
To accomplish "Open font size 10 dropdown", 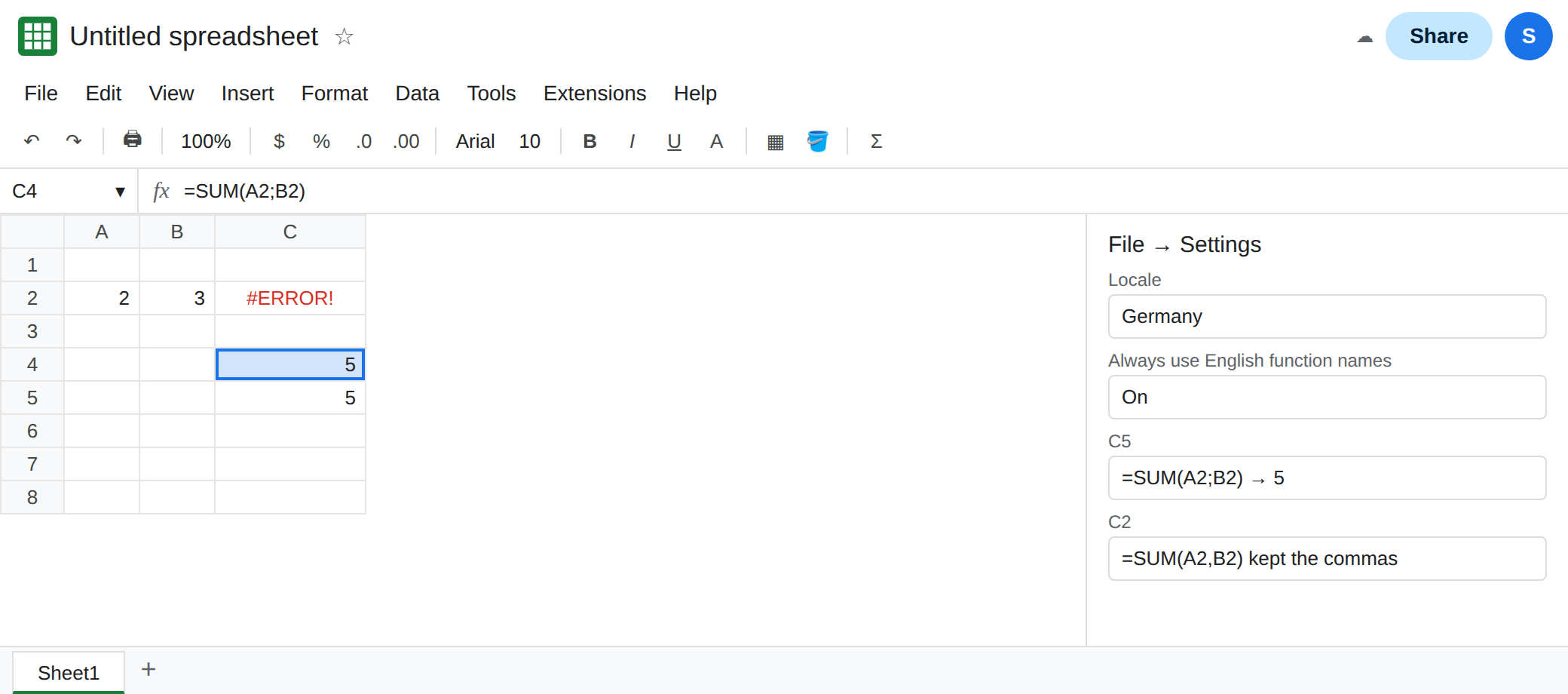I will [x=530, y=141].
